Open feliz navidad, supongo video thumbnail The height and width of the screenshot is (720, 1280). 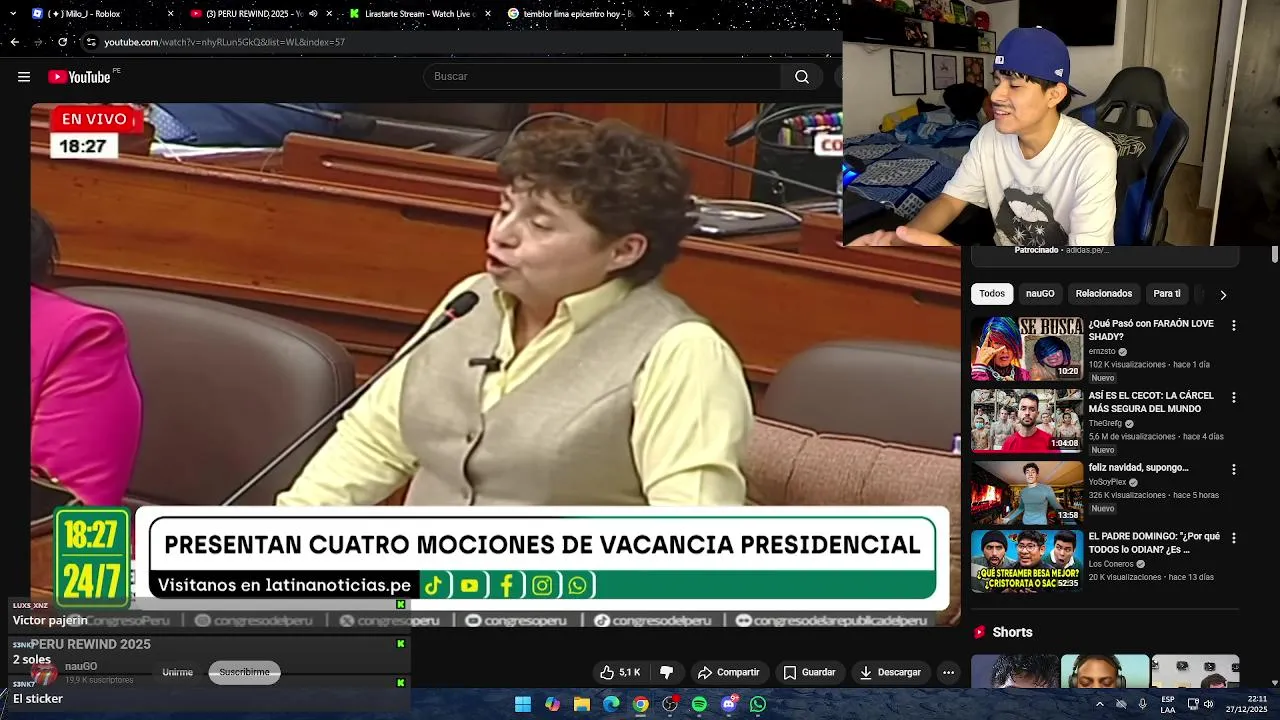click(x=1027, y=492)
